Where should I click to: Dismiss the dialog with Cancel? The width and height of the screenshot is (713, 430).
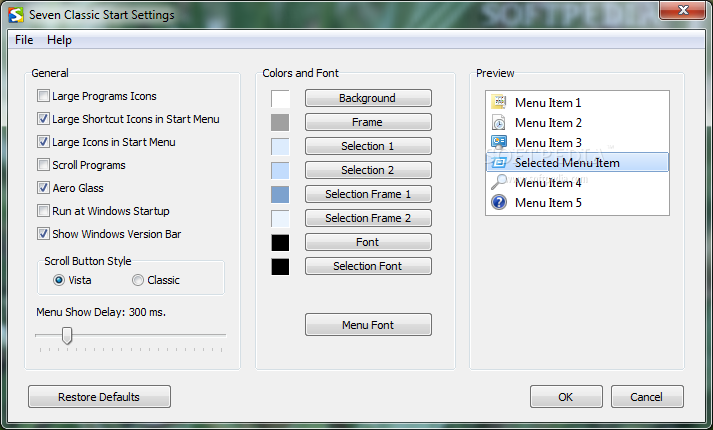(x=647, y=397)
